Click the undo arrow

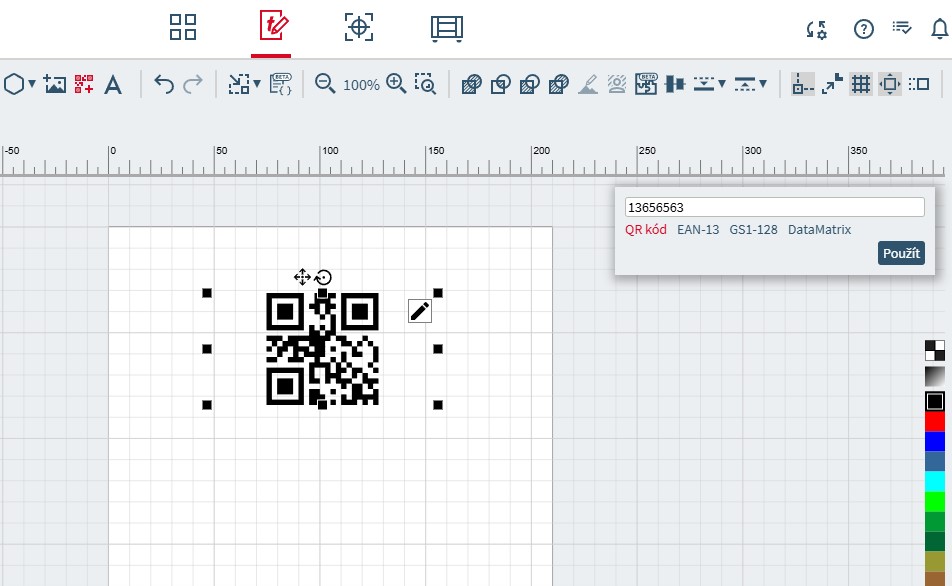tap(164, 85)
